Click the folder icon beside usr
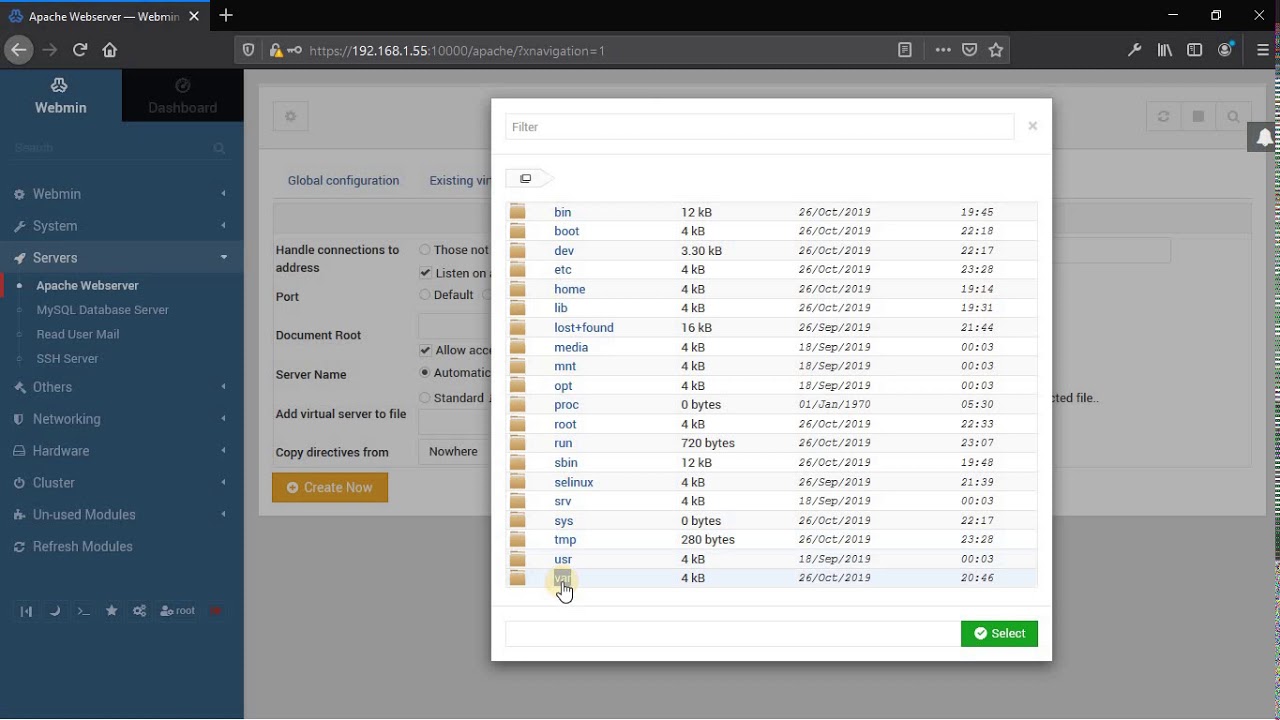The height and width of the screenshot is (720, 1280). [517, 559]
